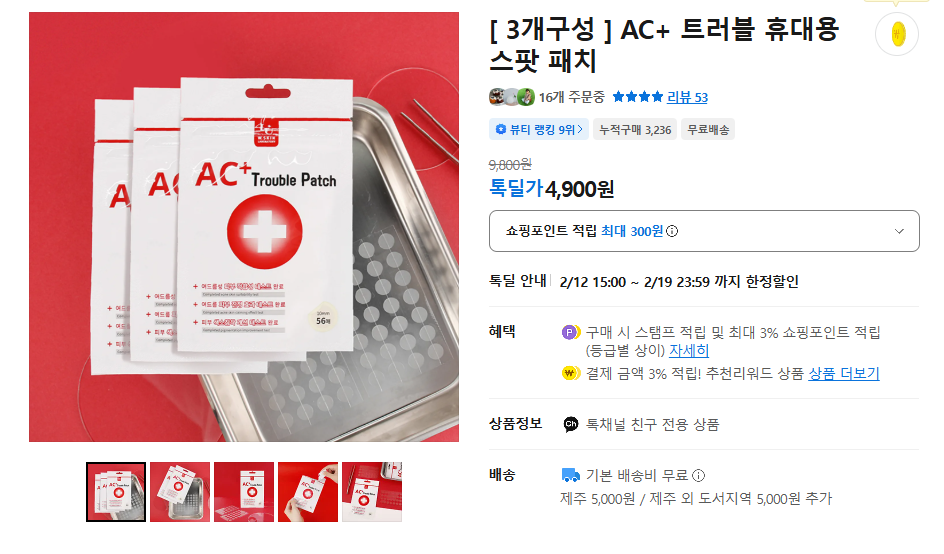Click the 무료배송 badge
944x554 pixels.
(708, 129)
